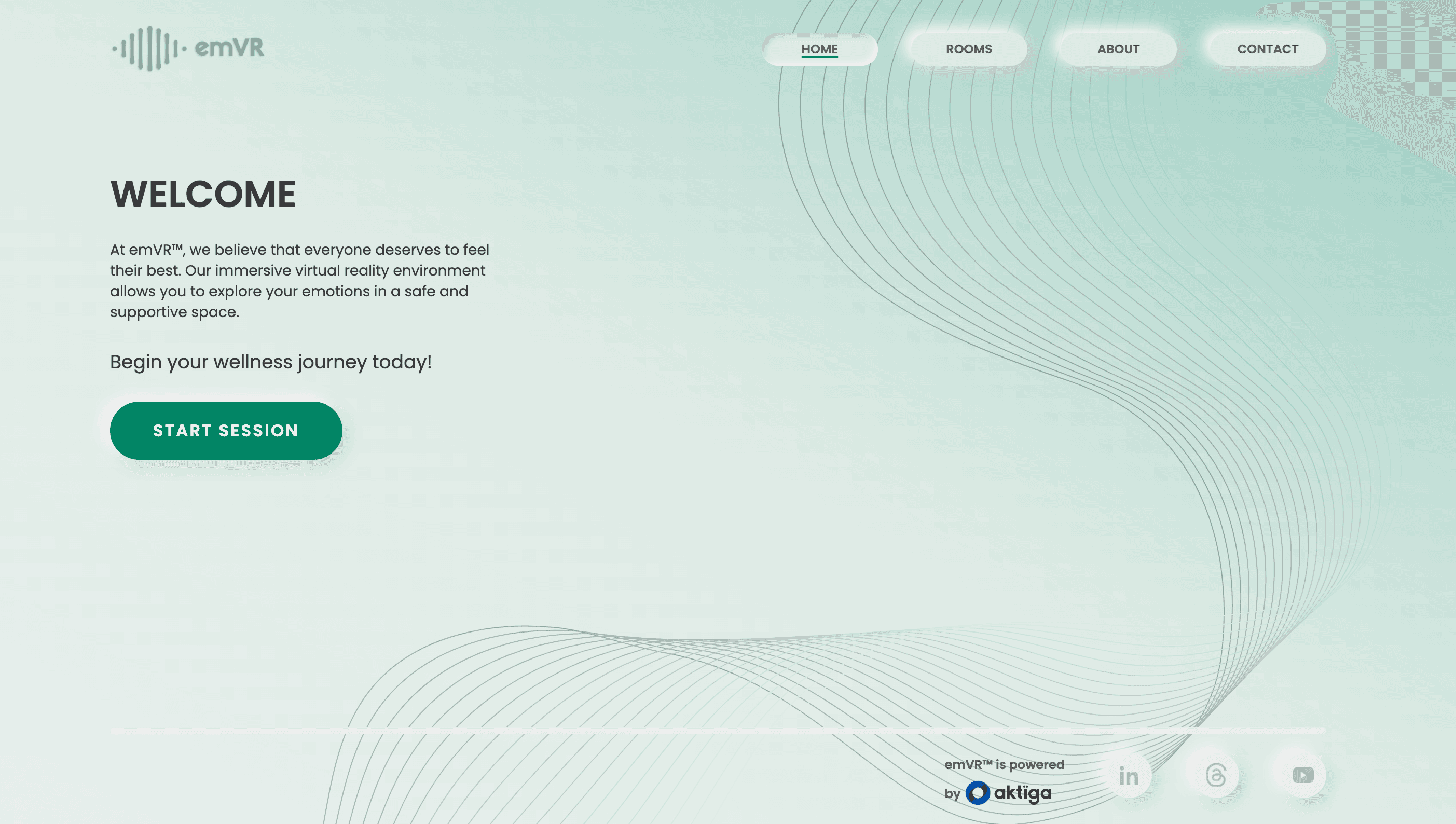Click the Threads social icon
Viewport: 1456px width, 824px height.
pos(1216,775)
